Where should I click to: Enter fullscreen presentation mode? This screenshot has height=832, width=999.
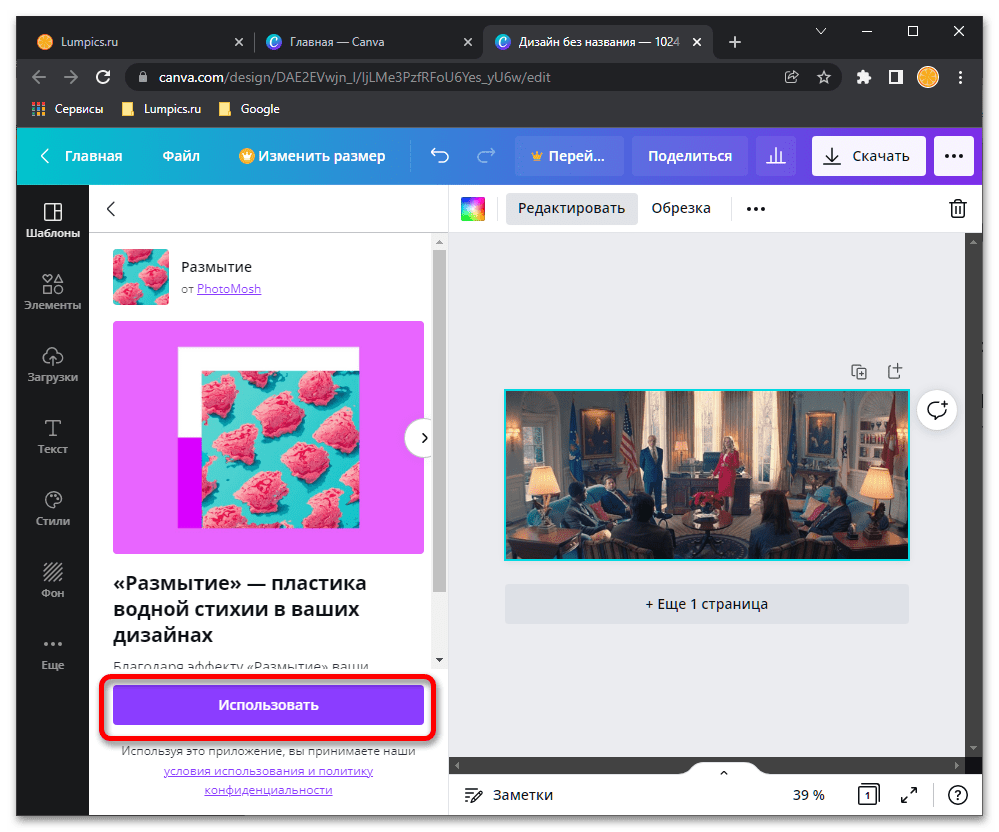(x=909, y=794)
